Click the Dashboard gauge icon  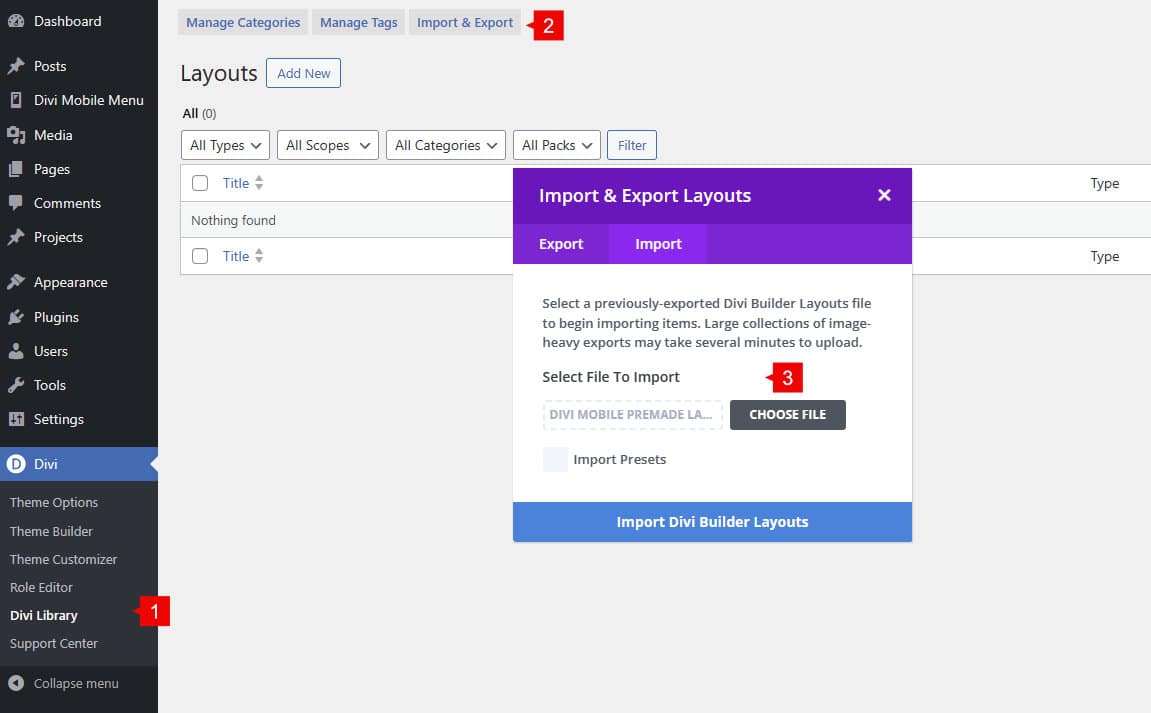tap(16, 21)
